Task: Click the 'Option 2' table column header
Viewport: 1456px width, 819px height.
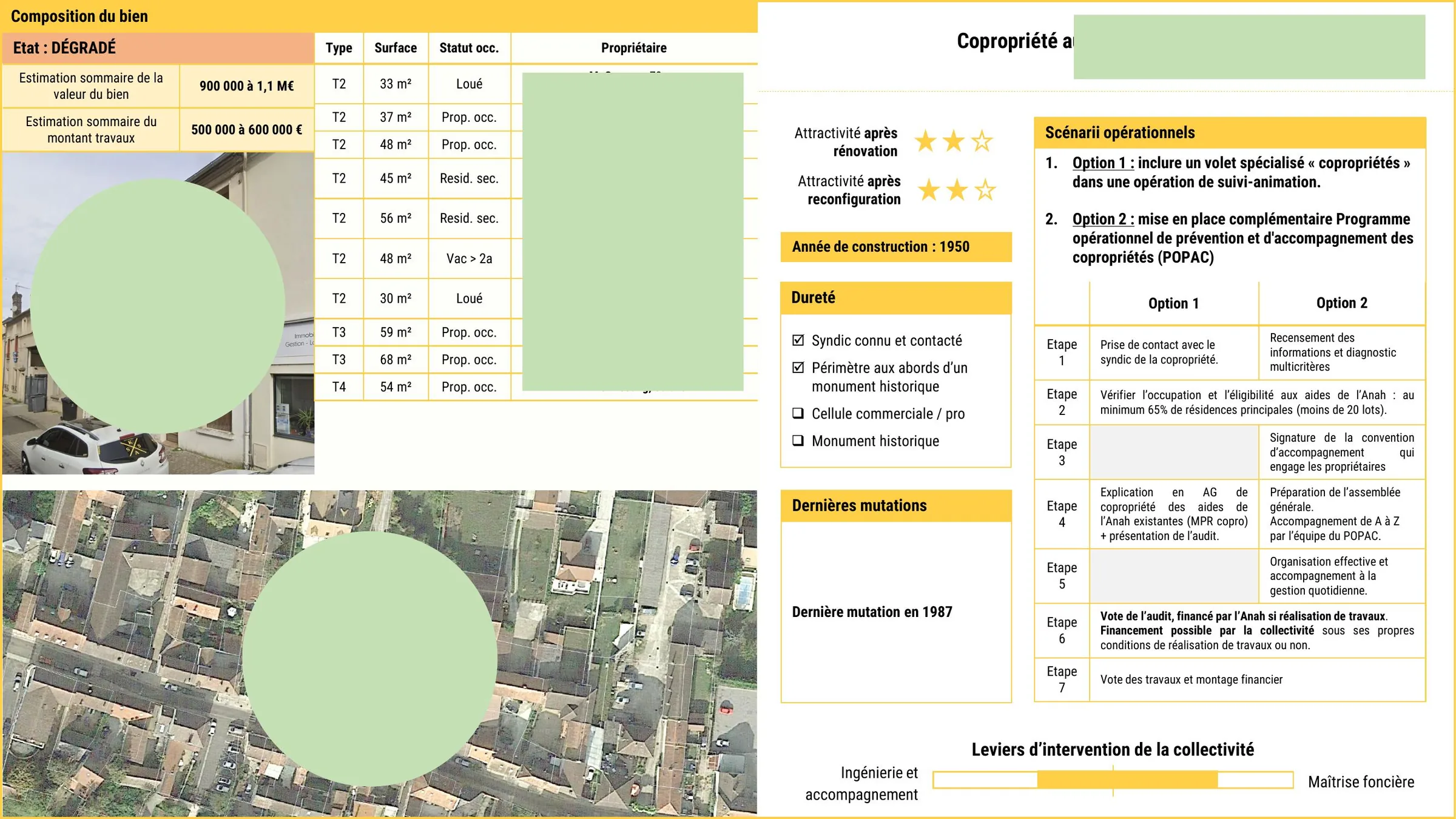Action: (1341, 303)
